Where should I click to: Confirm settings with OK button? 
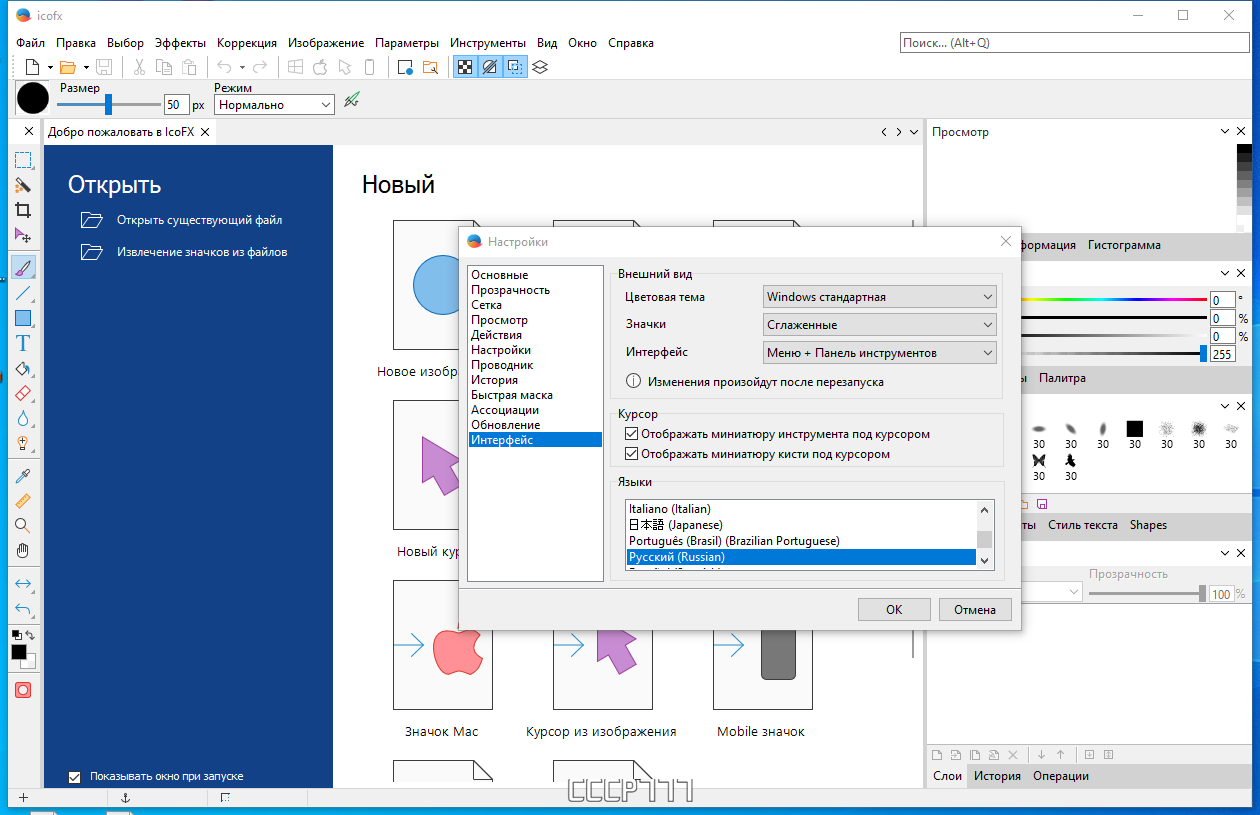[894, 609]
